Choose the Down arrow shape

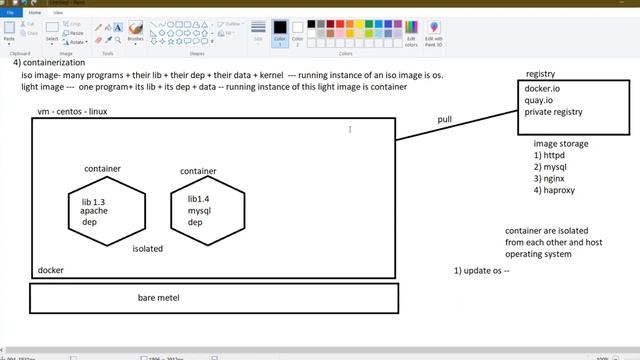(153, 41)
